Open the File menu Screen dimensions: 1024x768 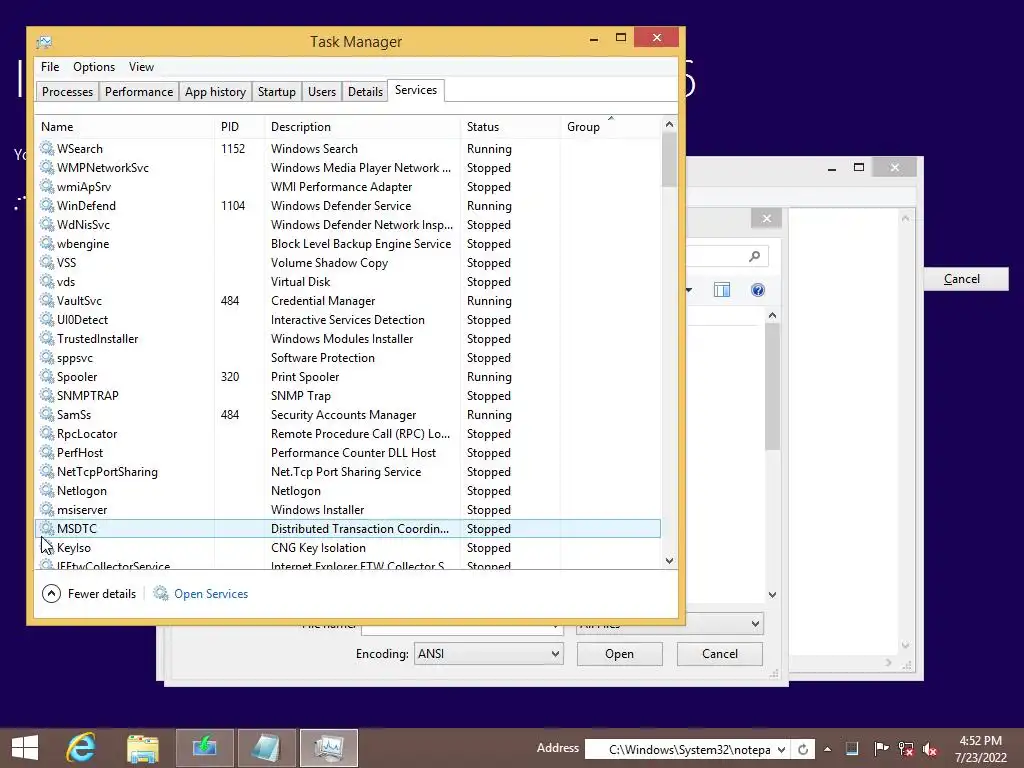[50, 67]
